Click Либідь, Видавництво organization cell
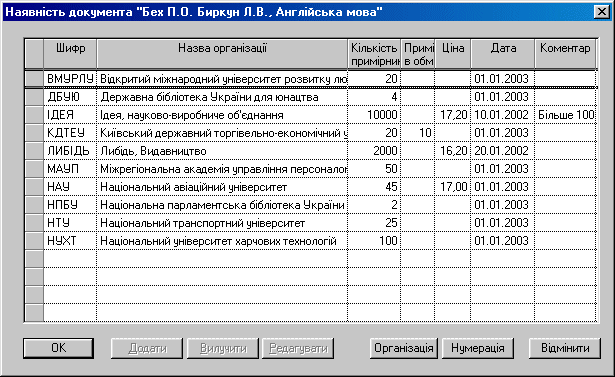This screenshot has width=615, height=377. pos(222,151)
